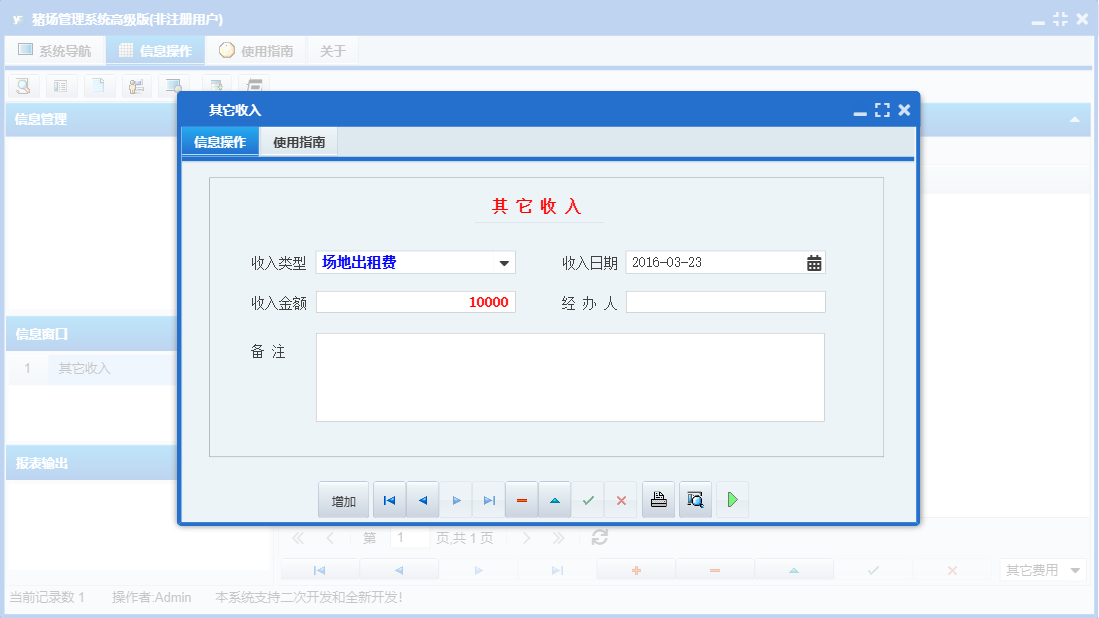
Task: Click the 增加 button in the dialog toolbar
Action: [x=343, y=499]
